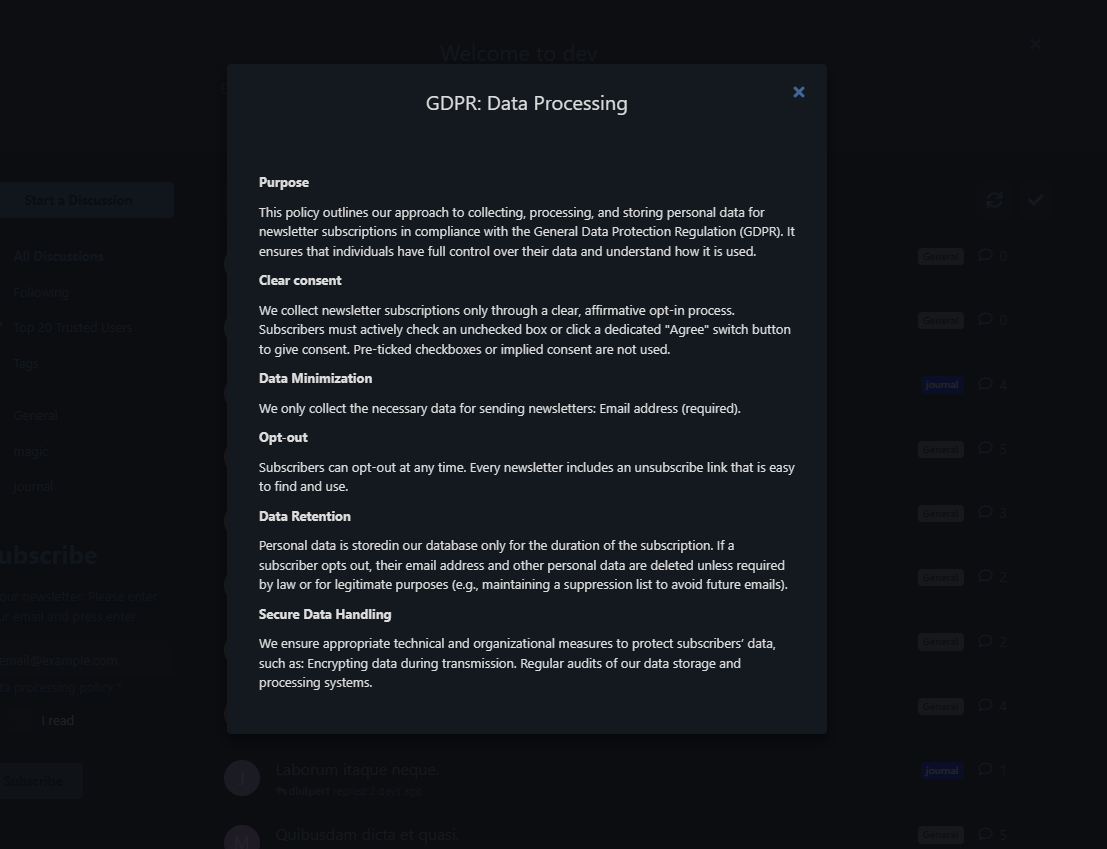Viewport: 1107px width, 849px height.
Task: Open the Quibusdam dicta et quasi discussion
Action: pos(367,835)
